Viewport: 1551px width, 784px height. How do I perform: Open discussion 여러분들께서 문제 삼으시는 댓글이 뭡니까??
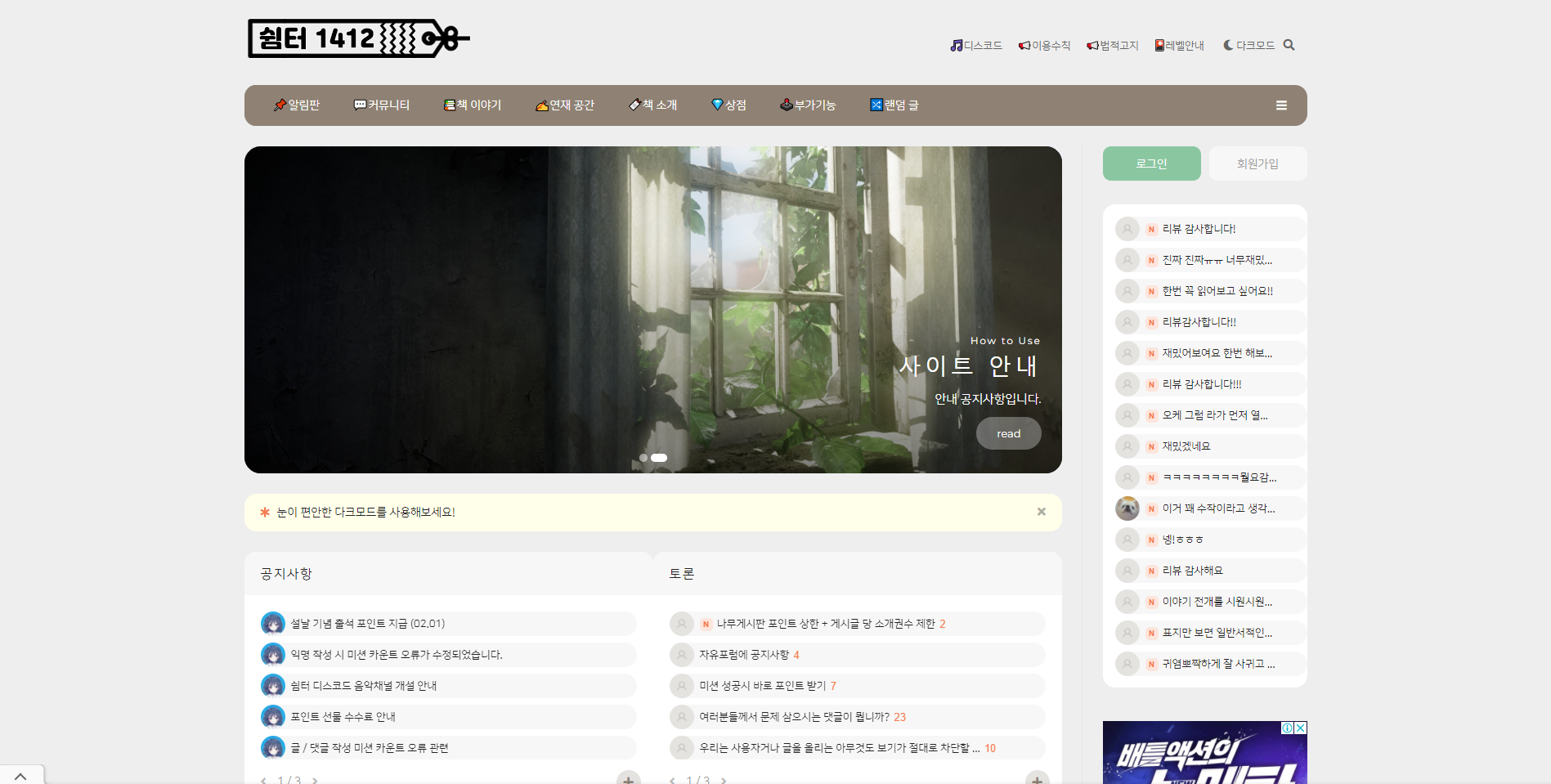coord(795,717)
